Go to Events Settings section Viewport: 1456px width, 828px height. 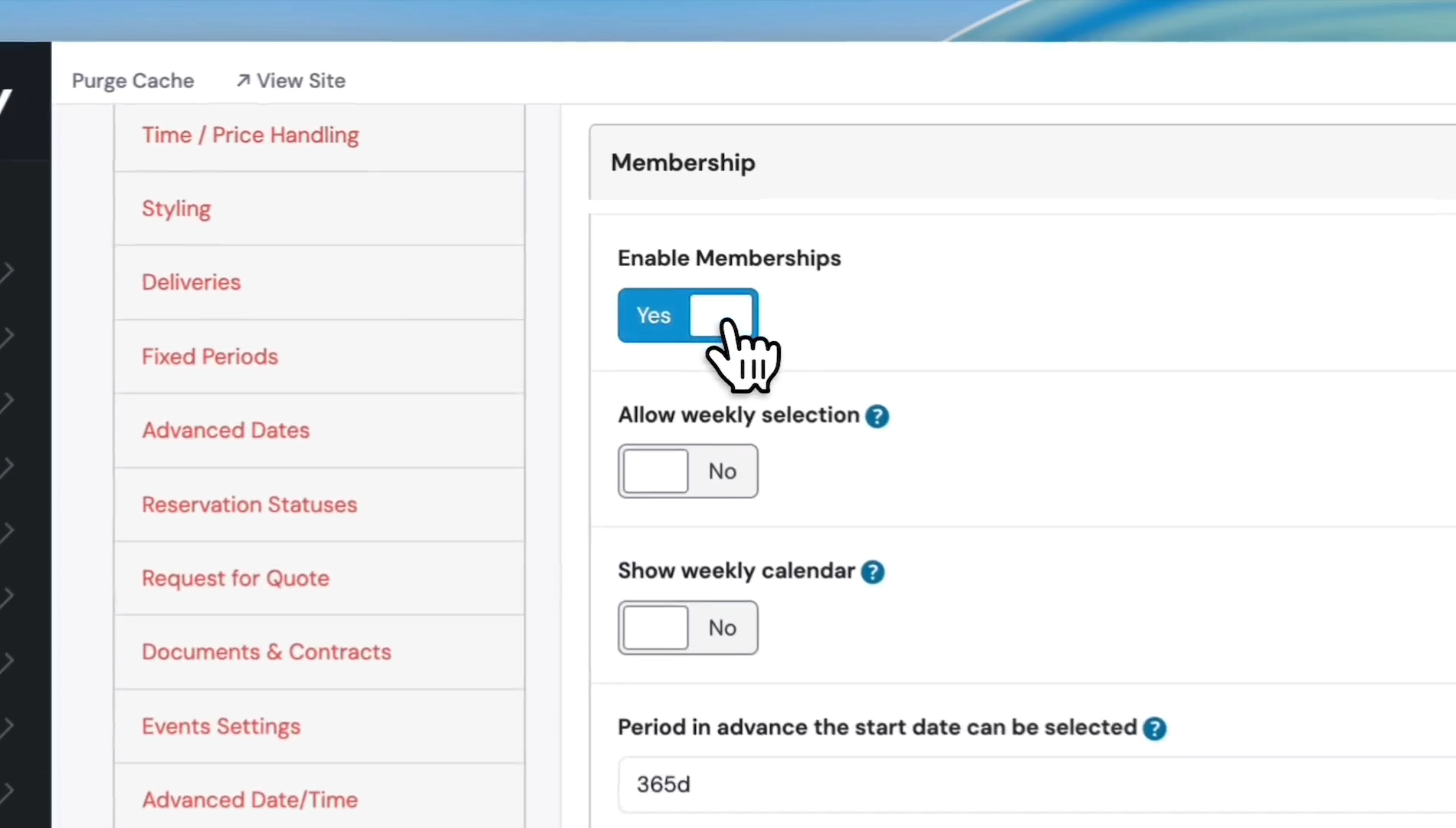pos(221,726)
